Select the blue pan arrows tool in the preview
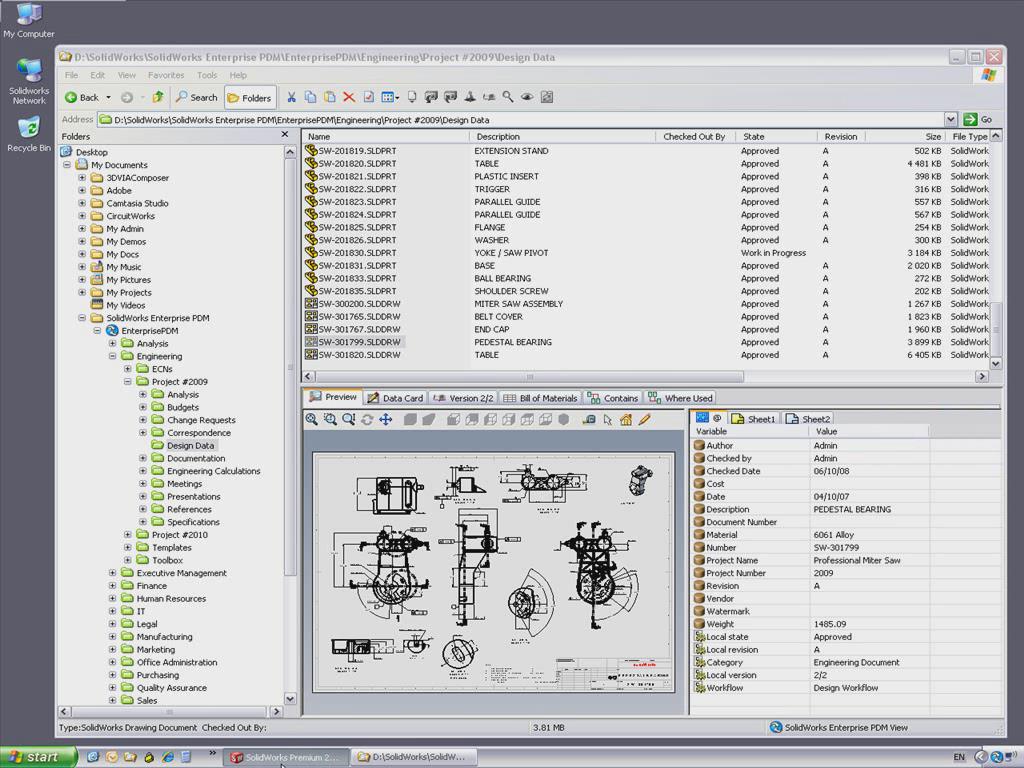This screenshot has width=1024, height=768. pos(385,419)
